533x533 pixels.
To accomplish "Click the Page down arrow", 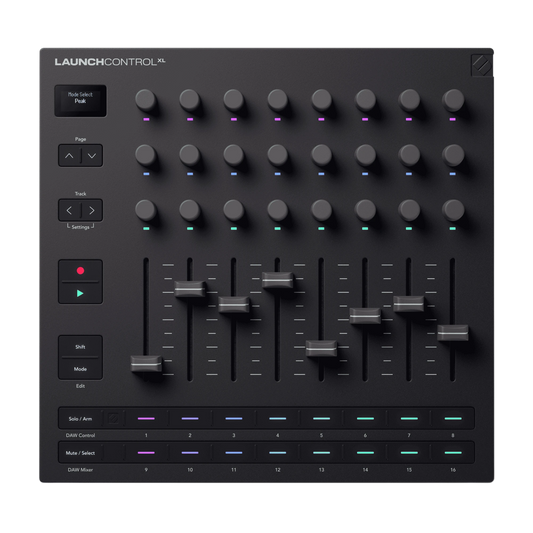I will (92, 156).
